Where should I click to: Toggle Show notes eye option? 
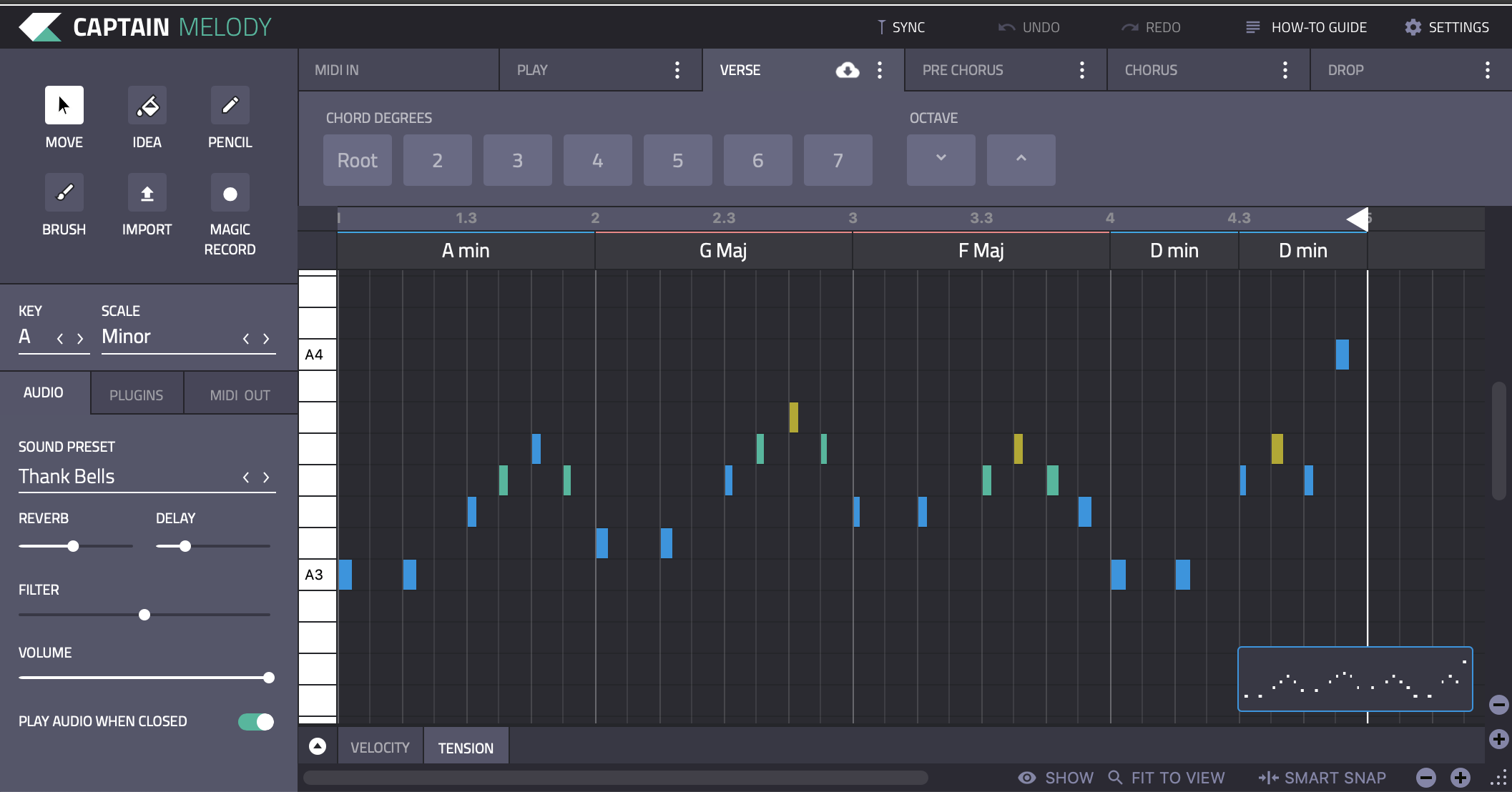coord(1027,778)
